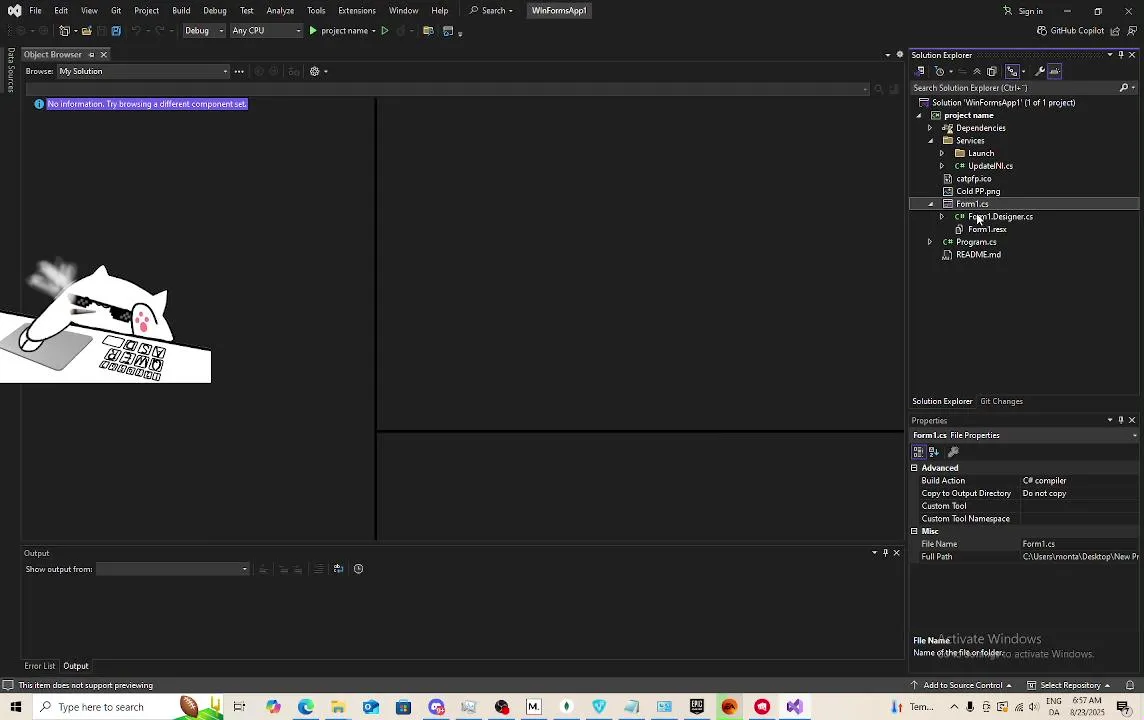The height and width of the screenshot is (720, 1144).
Task: Expand the Program.cs node
Action: (x=930, y=242)
